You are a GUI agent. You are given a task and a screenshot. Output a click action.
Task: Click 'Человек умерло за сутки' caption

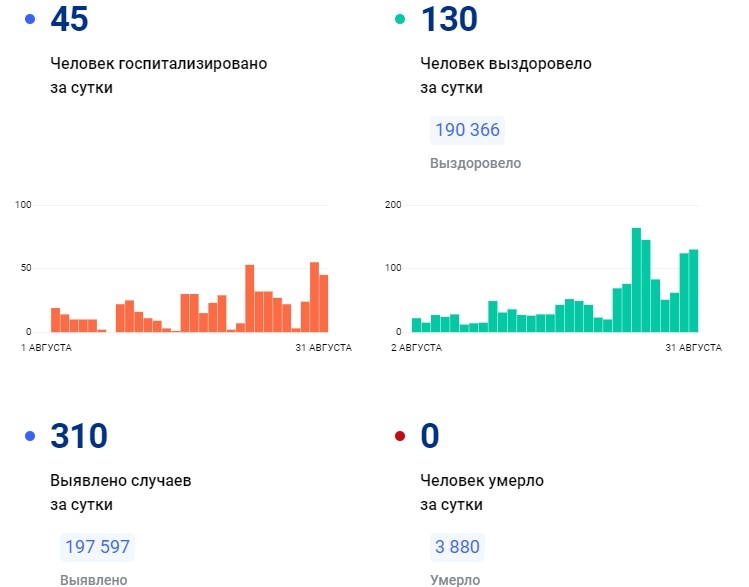coord(481,492)
